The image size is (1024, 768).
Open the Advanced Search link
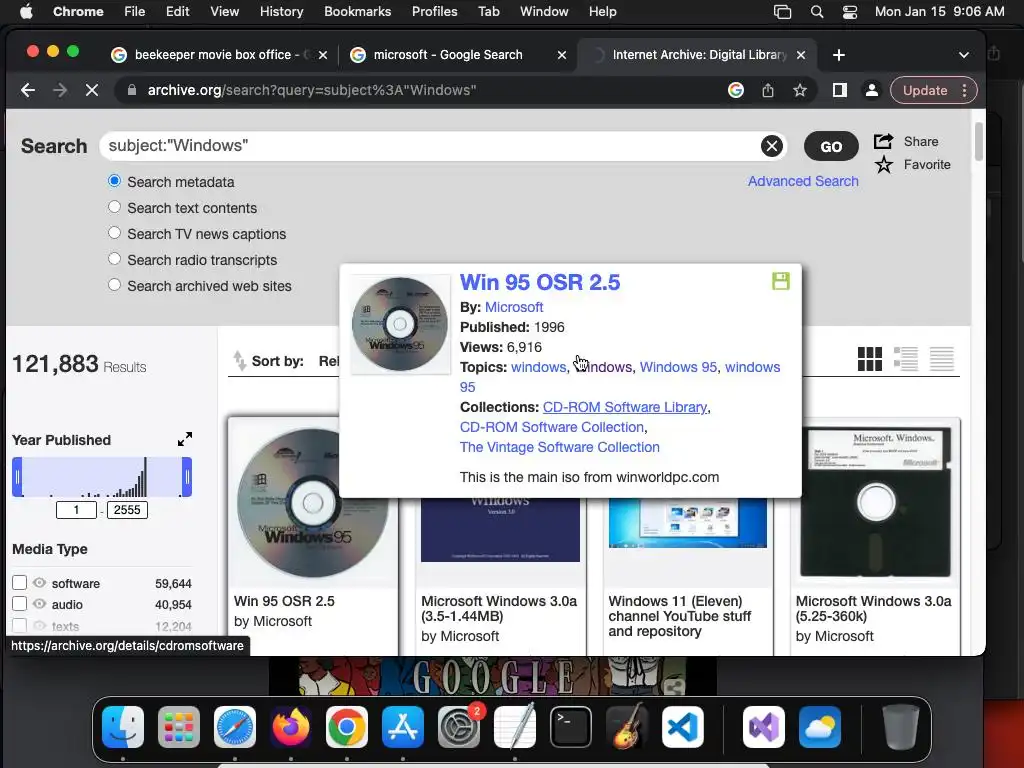pos(803,182)
